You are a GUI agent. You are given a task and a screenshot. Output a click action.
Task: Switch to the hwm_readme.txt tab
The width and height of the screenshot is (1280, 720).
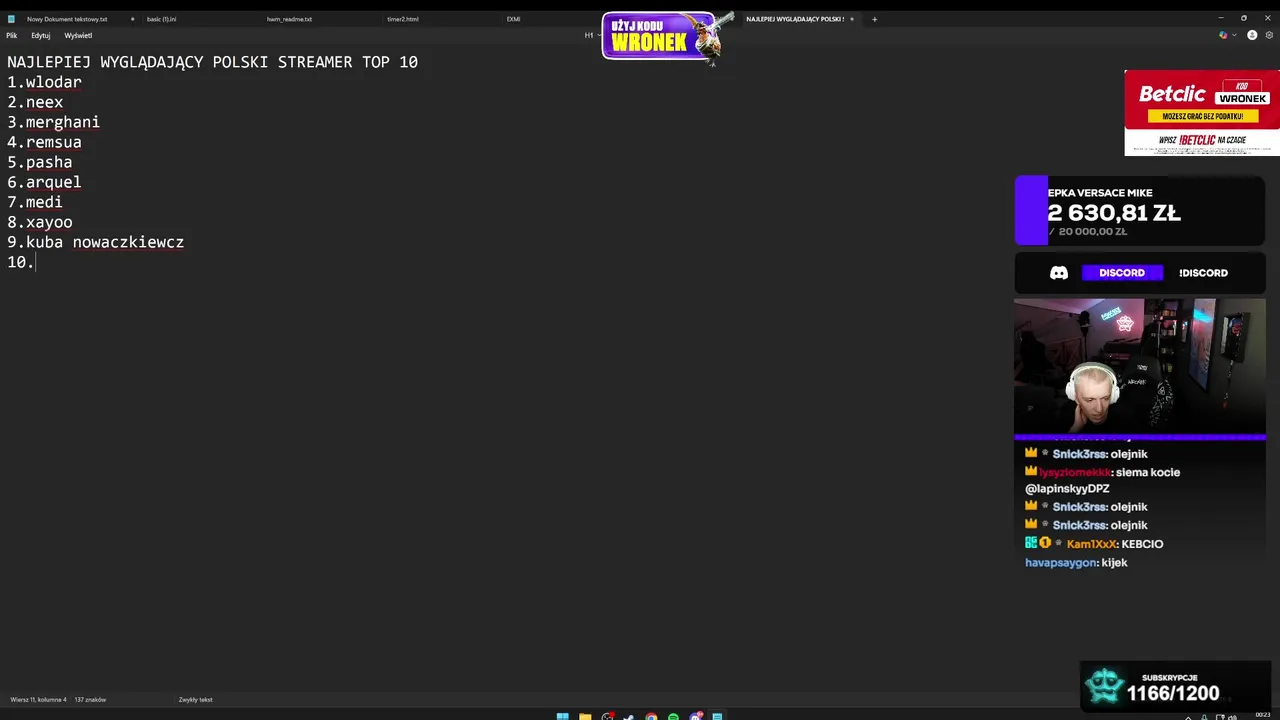(289, 19)
